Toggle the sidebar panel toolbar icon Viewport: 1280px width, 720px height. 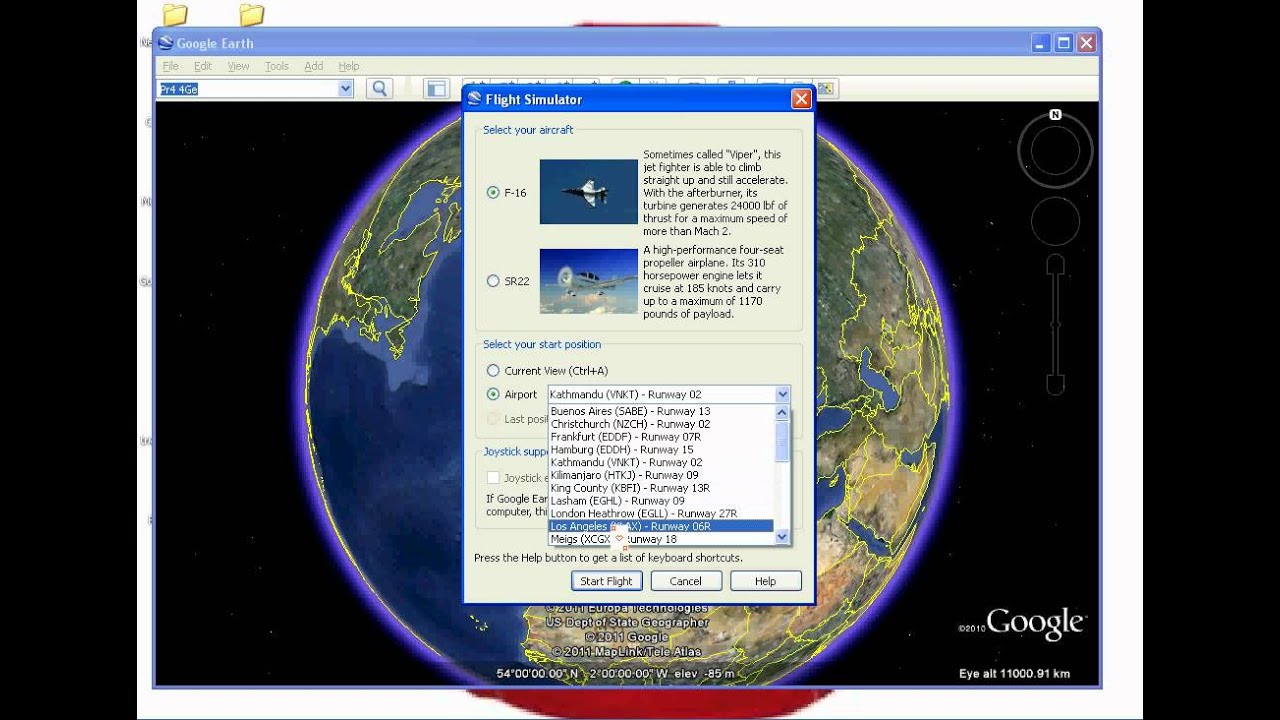click(x=436, y=89)
